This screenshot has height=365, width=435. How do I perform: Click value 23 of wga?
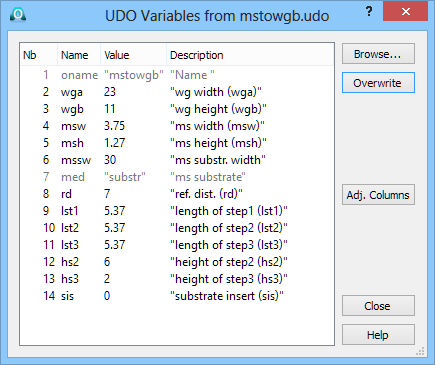(110, 92)
